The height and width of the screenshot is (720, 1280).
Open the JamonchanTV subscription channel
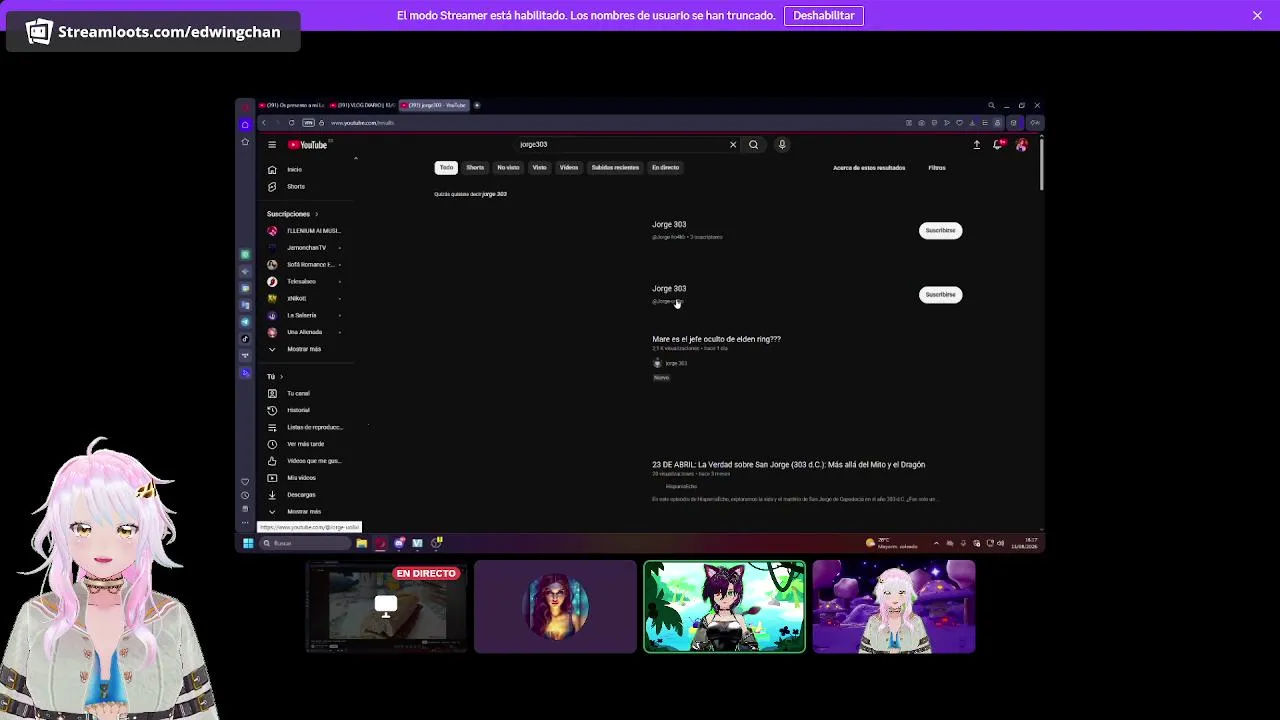click(x=305, y=248)
